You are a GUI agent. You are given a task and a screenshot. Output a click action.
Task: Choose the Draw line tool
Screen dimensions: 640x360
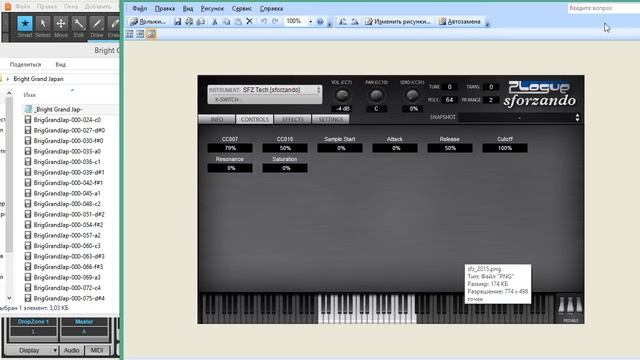[97, 24]
